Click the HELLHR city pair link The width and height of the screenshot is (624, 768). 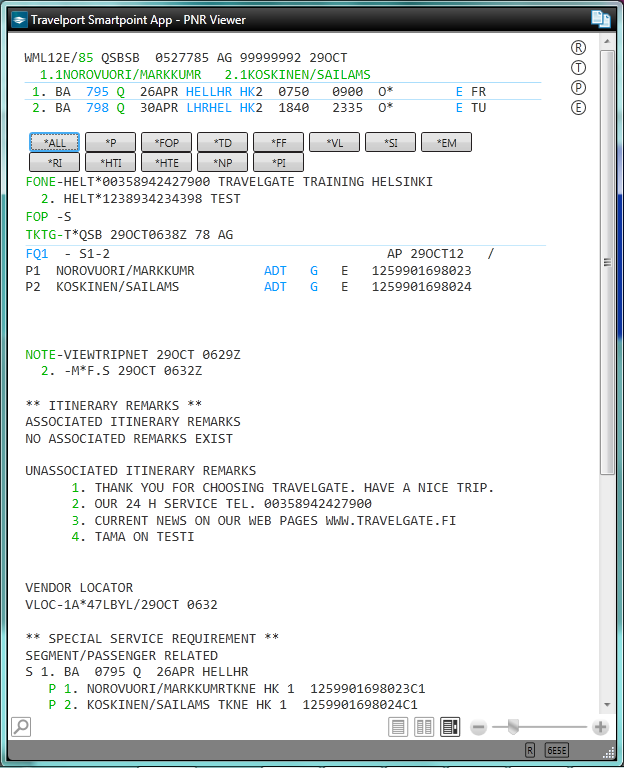(209, 92)
